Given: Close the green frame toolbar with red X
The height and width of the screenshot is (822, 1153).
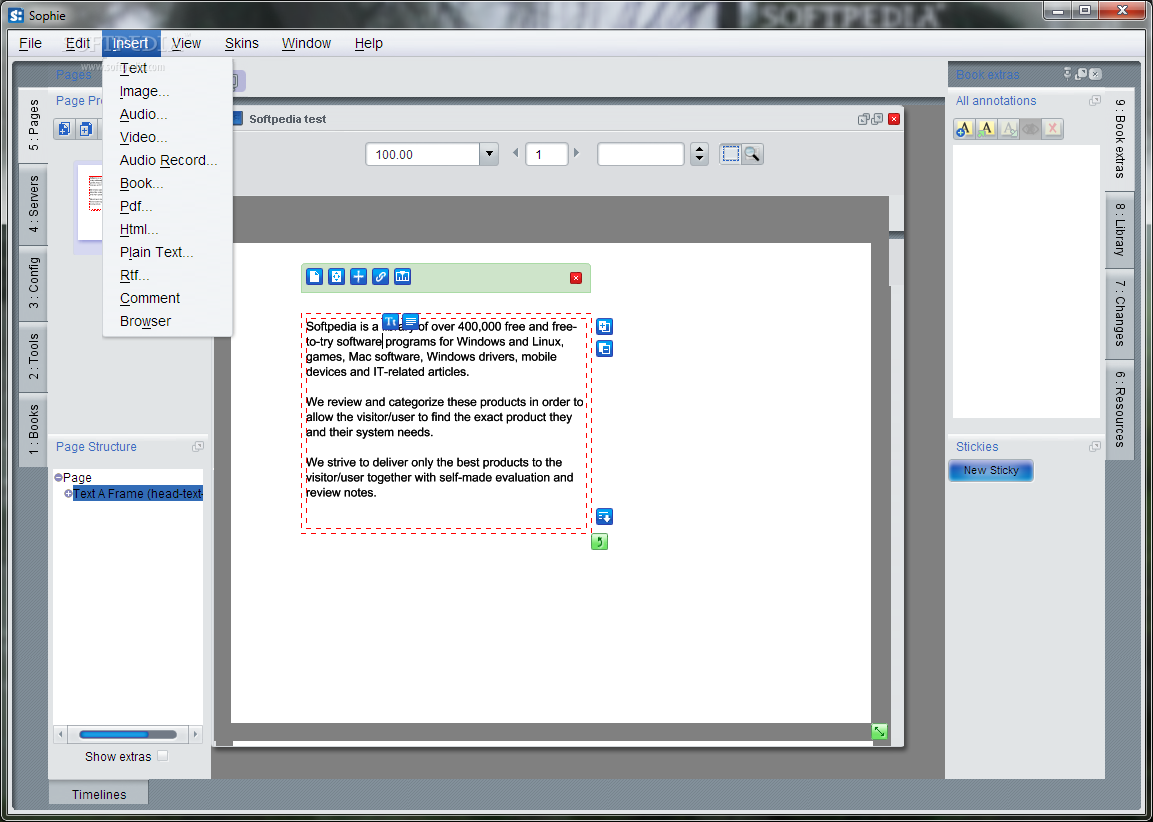Looking at the screenshot, I should coord(576,278).
